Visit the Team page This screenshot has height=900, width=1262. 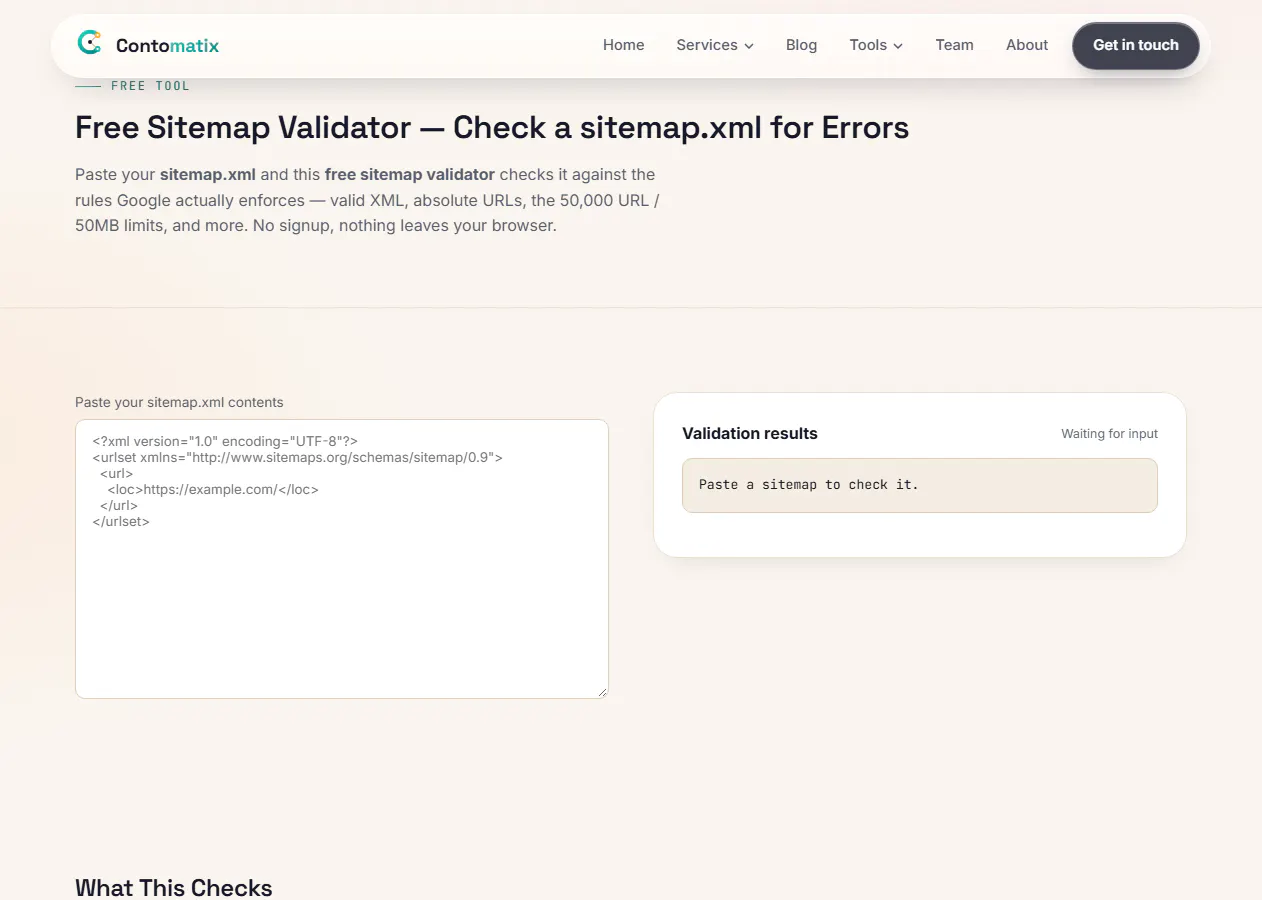click(x=954, y=45)
